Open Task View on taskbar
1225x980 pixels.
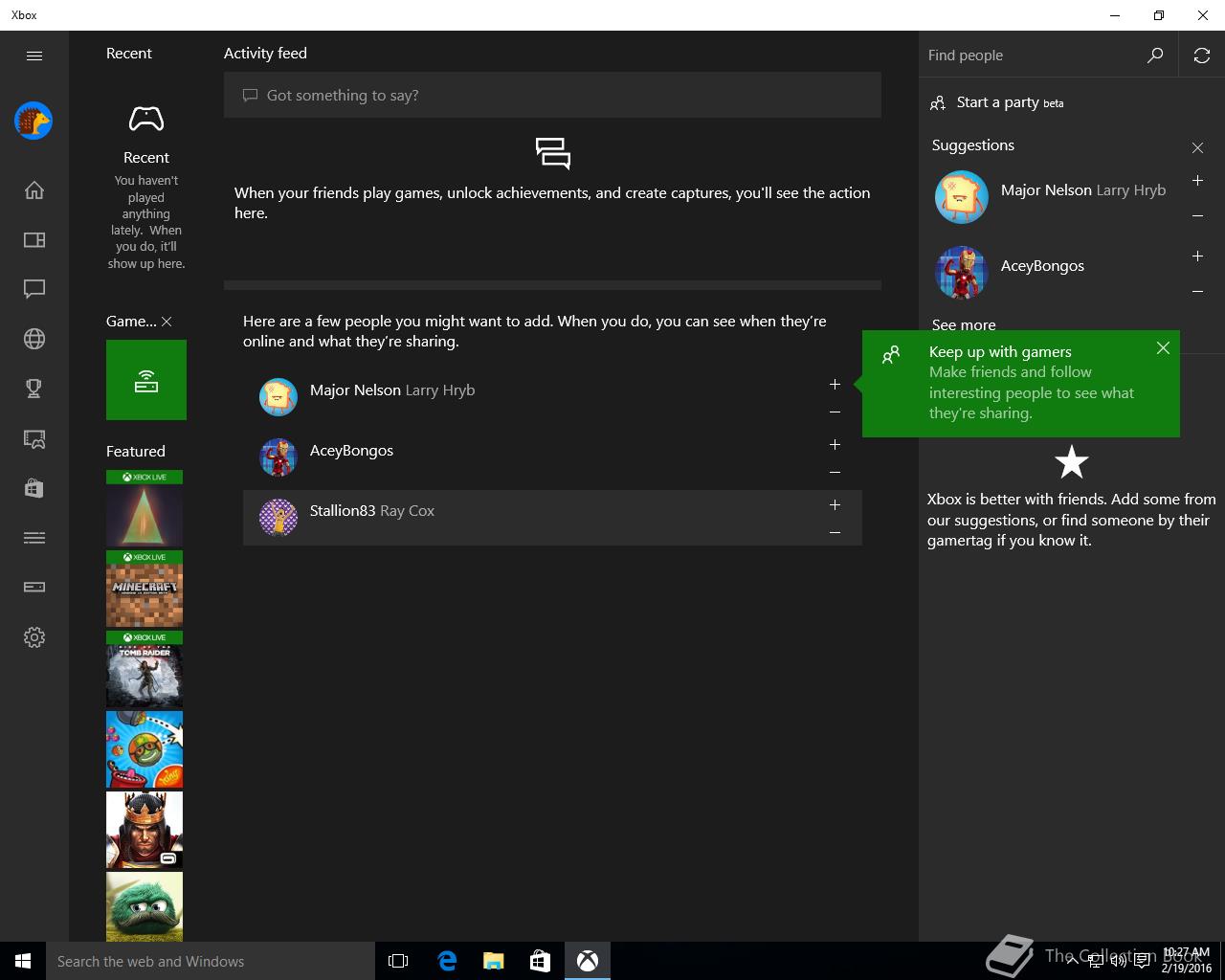[x=398, y=961]
